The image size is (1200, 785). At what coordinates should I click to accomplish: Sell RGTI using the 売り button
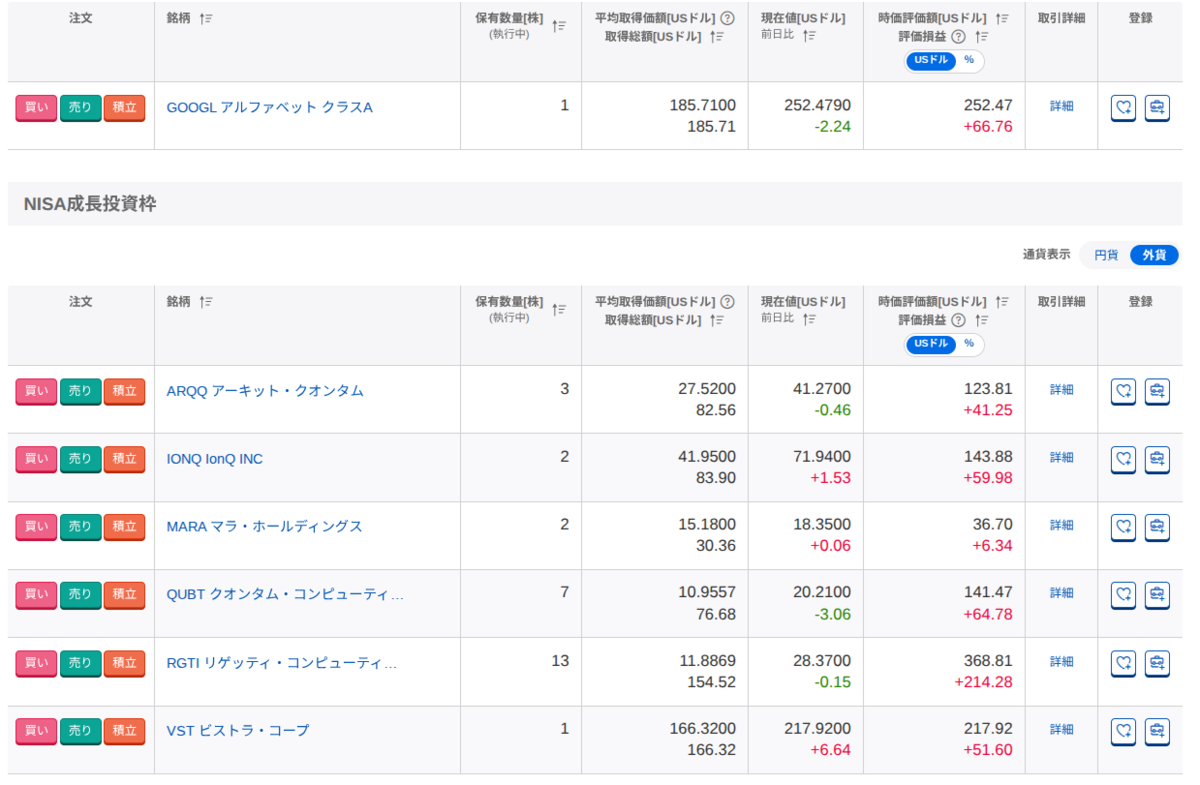coord(80,663)
